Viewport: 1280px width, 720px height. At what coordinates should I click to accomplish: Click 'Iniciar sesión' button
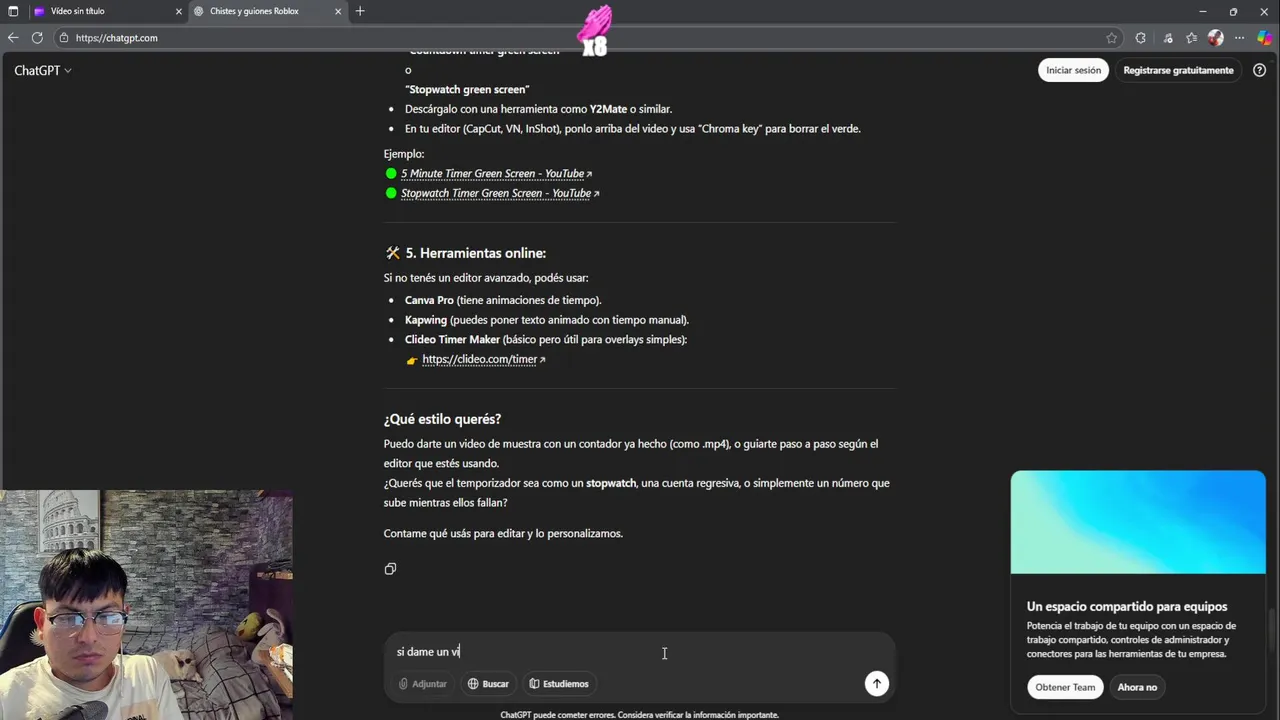pyautogui.click(x=1073, y=70)
